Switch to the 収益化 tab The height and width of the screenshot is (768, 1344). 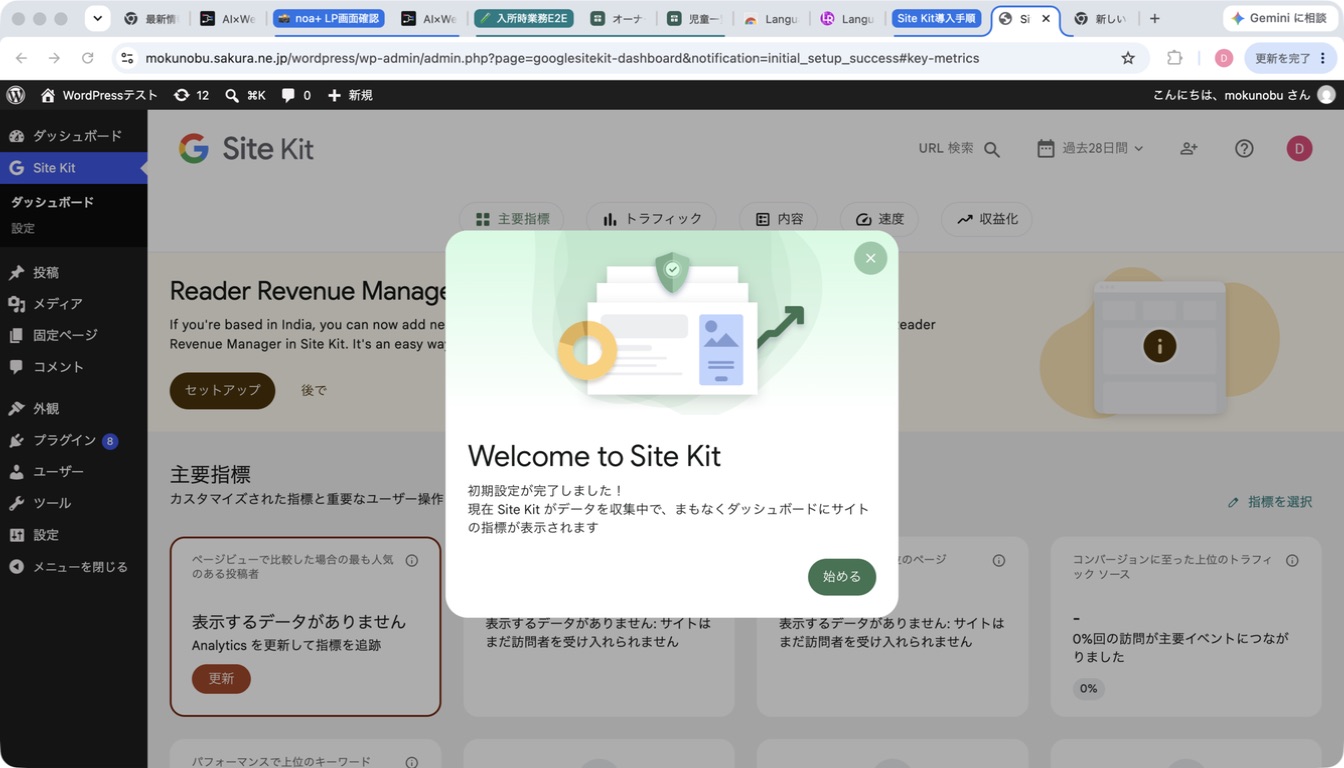click(987, 219)
